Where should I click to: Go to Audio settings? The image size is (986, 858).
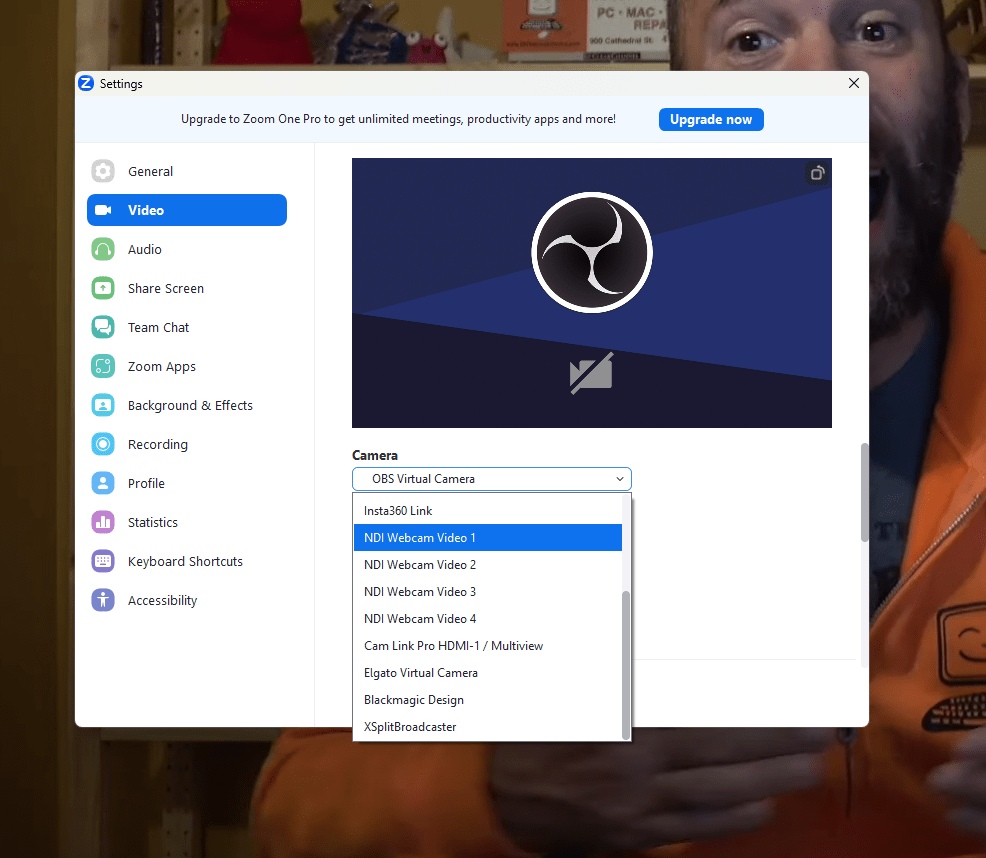pos(187,249)
